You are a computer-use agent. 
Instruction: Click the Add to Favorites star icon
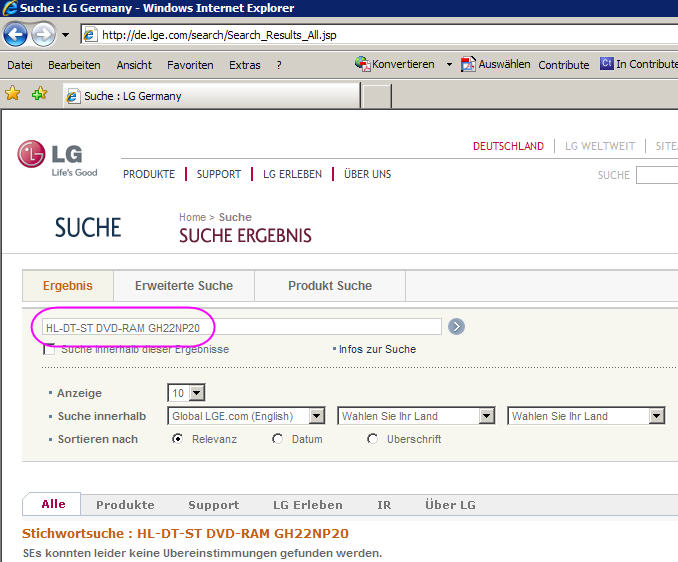coord(39,93)
